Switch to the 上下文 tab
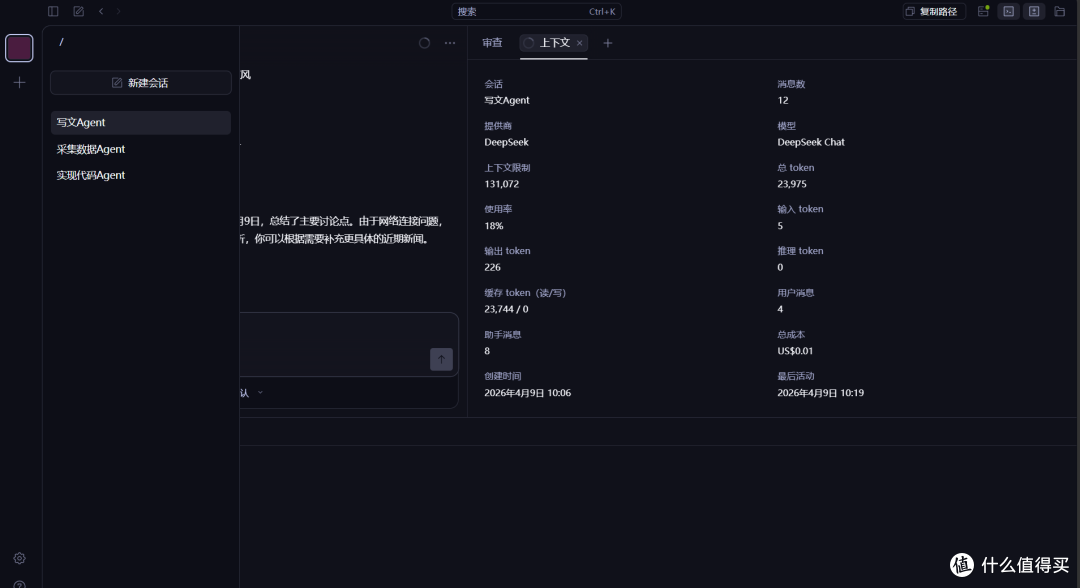 tap(554, 43)
